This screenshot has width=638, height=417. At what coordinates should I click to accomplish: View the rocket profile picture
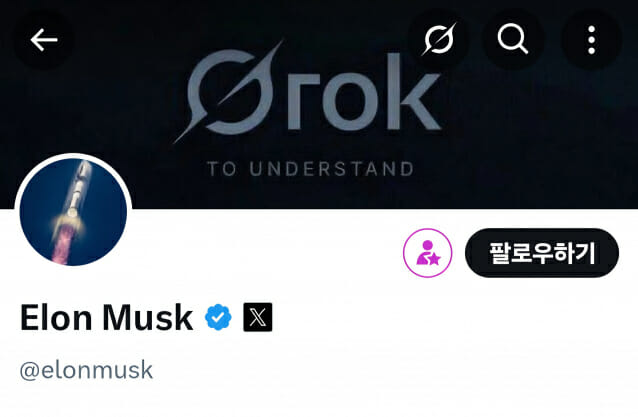click(x=73, y=212)
